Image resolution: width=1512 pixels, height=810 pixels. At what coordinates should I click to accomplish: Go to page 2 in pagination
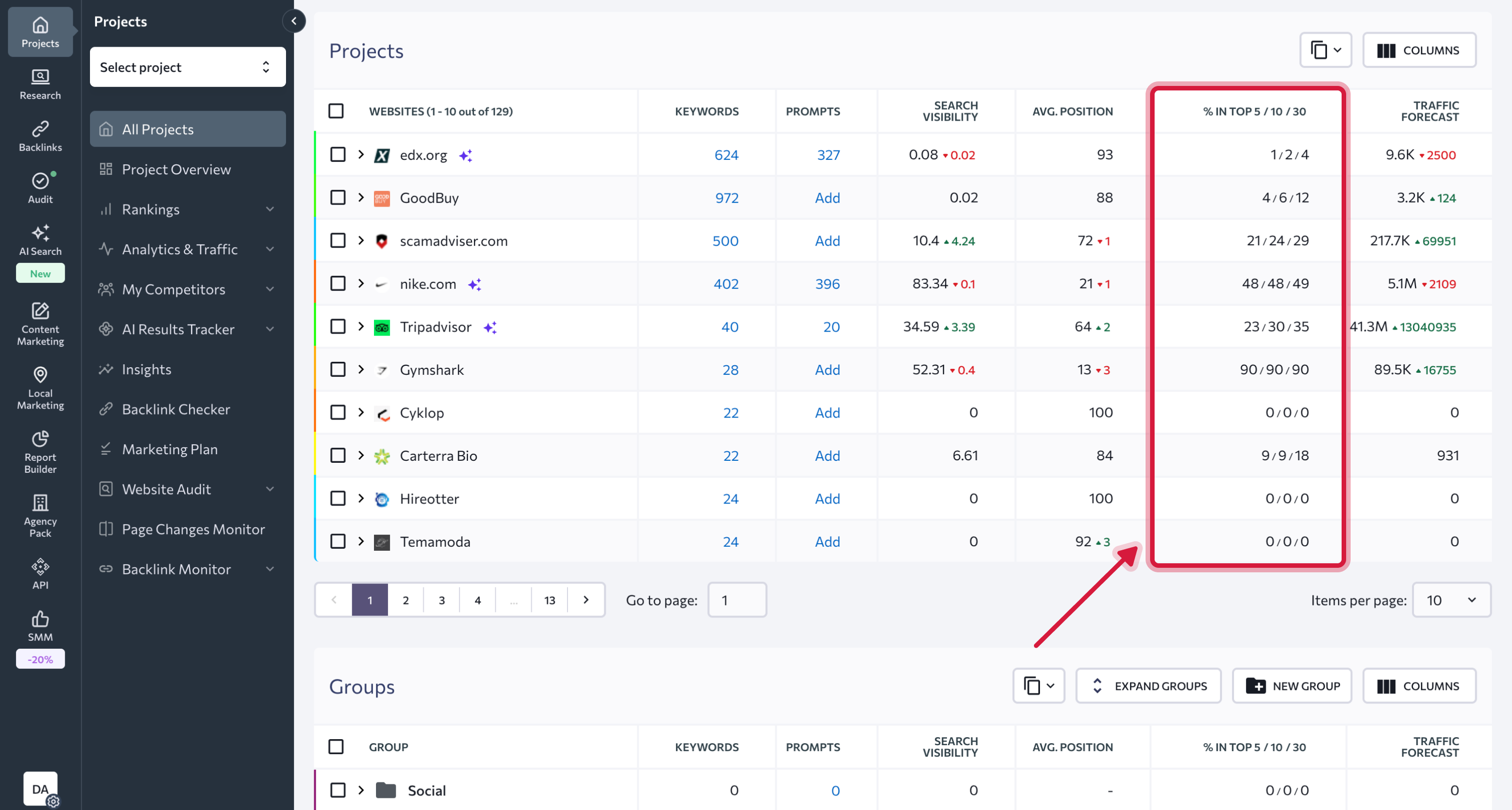coord(406,600)
